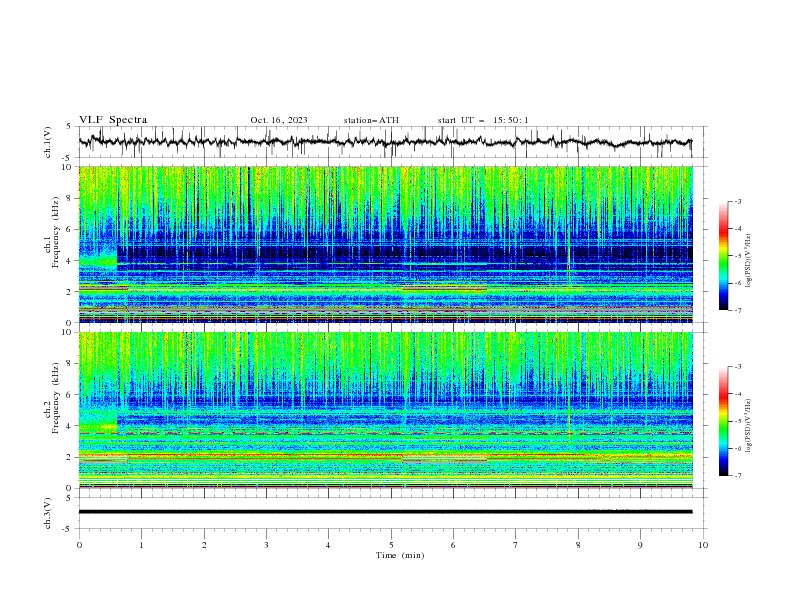Click the "10" frequency tick of ch.2 spectrogram
Screen dimensions: 792x612
coord(67,332)
